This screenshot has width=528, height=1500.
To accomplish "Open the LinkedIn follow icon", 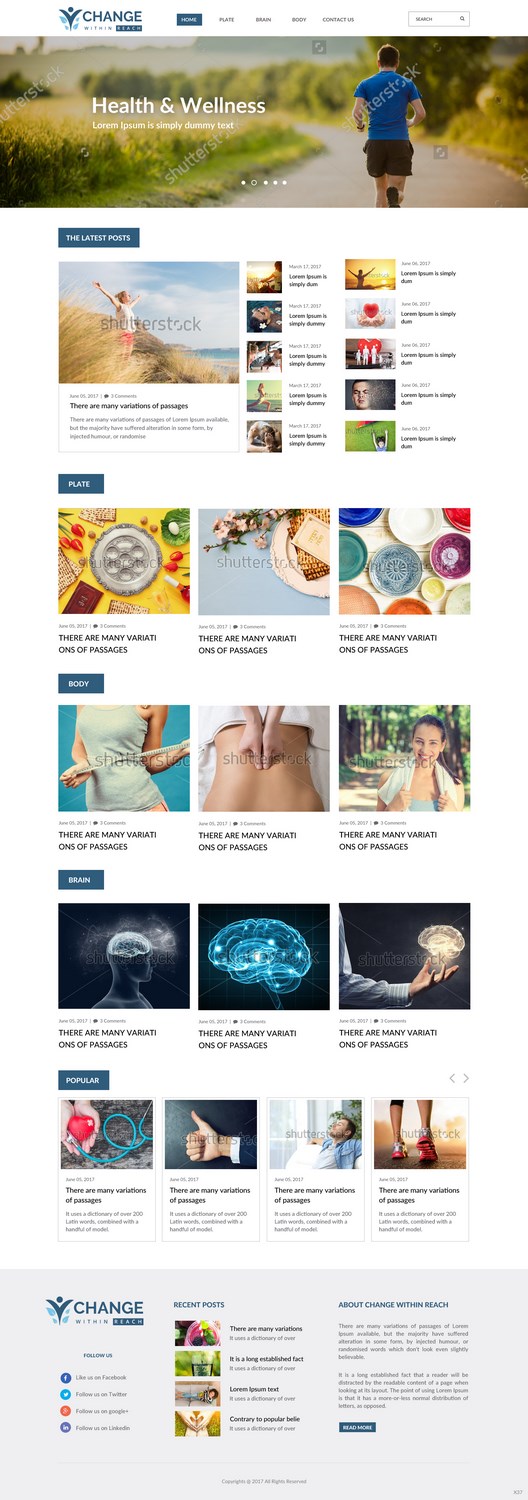I will point(66,1428).
